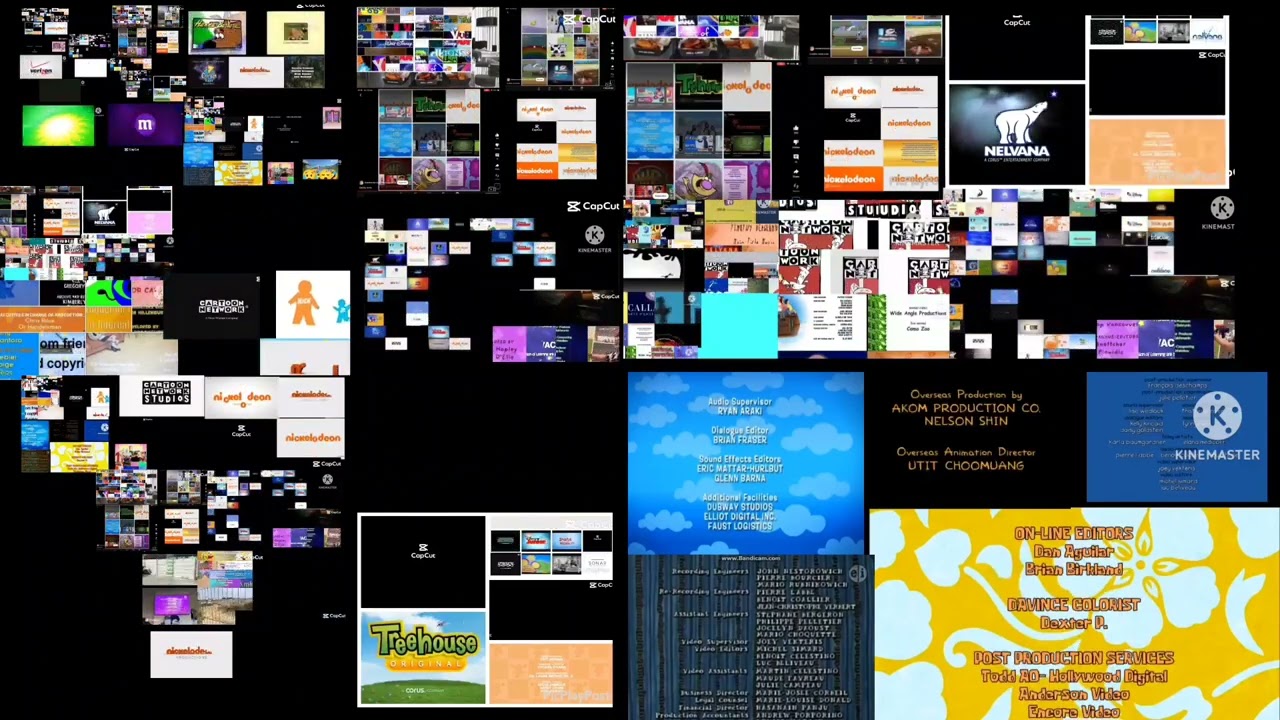1280x720 pixels.
Task: Select the "BRIAN FRASER" credit name
Action: (x=740, y=440)
